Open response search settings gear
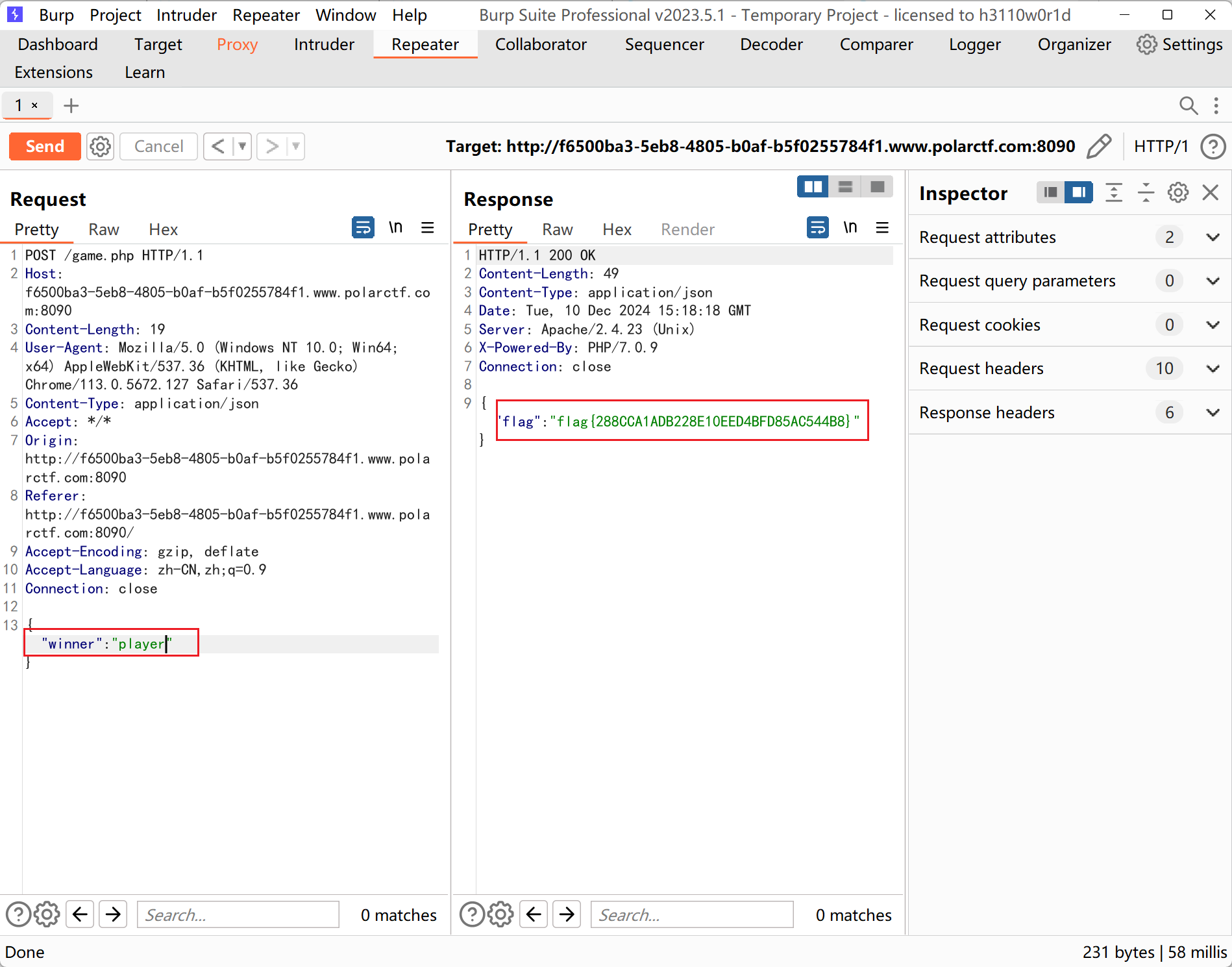Viewport: 1232px width, 967px height. click(x=500, y=914)
